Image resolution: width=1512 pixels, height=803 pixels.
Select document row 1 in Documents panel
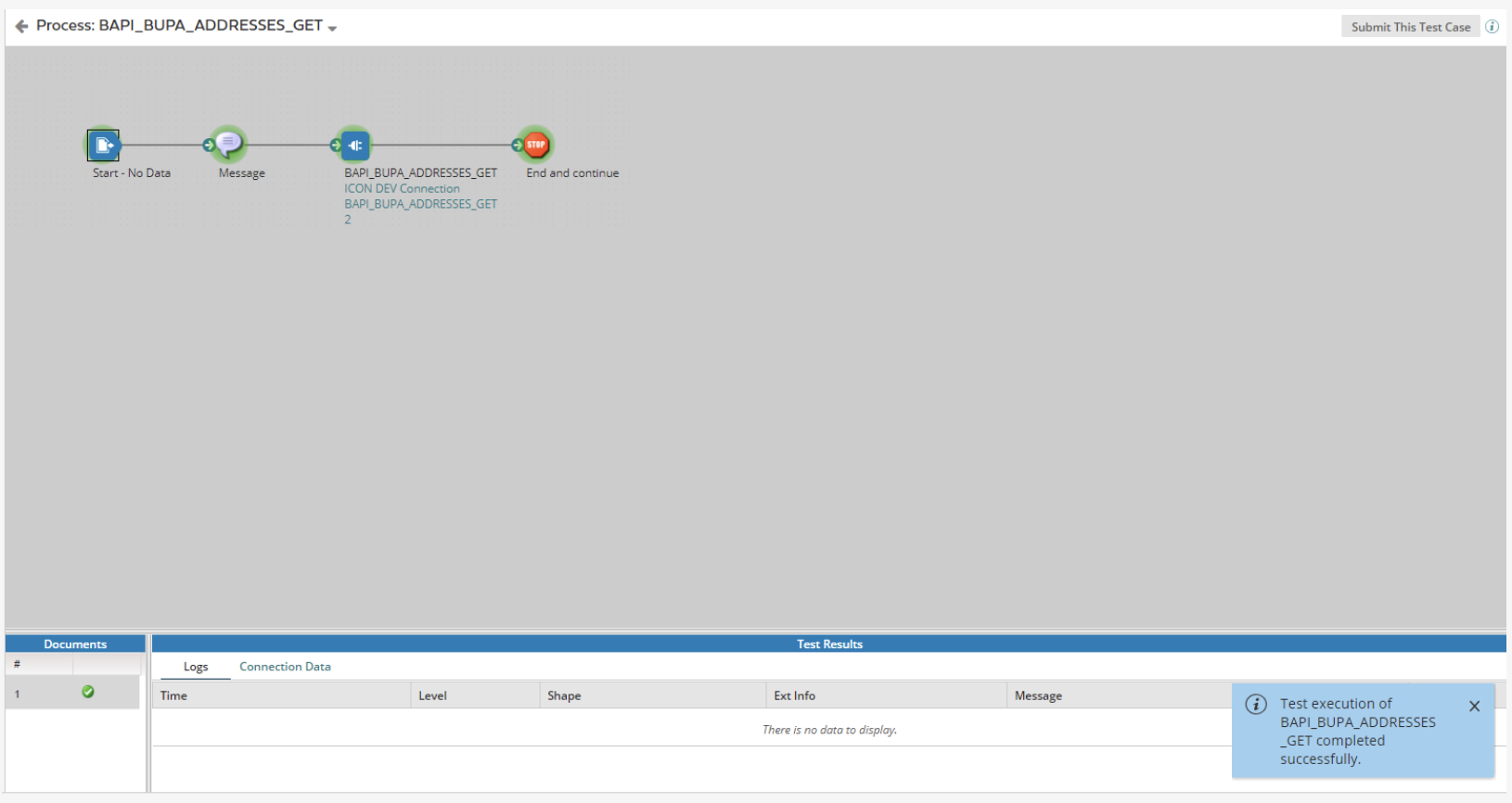(18, 694)
